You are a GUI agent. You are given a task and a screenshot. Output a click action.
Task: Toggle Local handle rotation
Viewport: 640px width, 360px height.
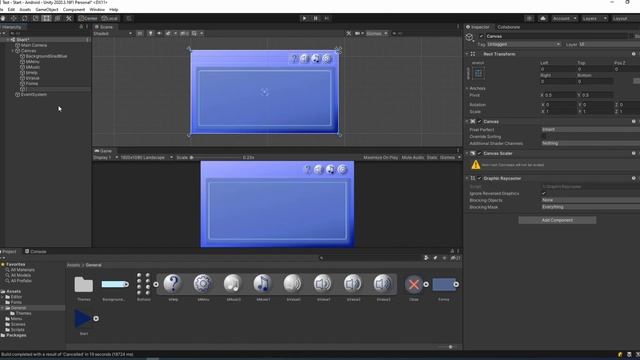(x=109, y=18)
